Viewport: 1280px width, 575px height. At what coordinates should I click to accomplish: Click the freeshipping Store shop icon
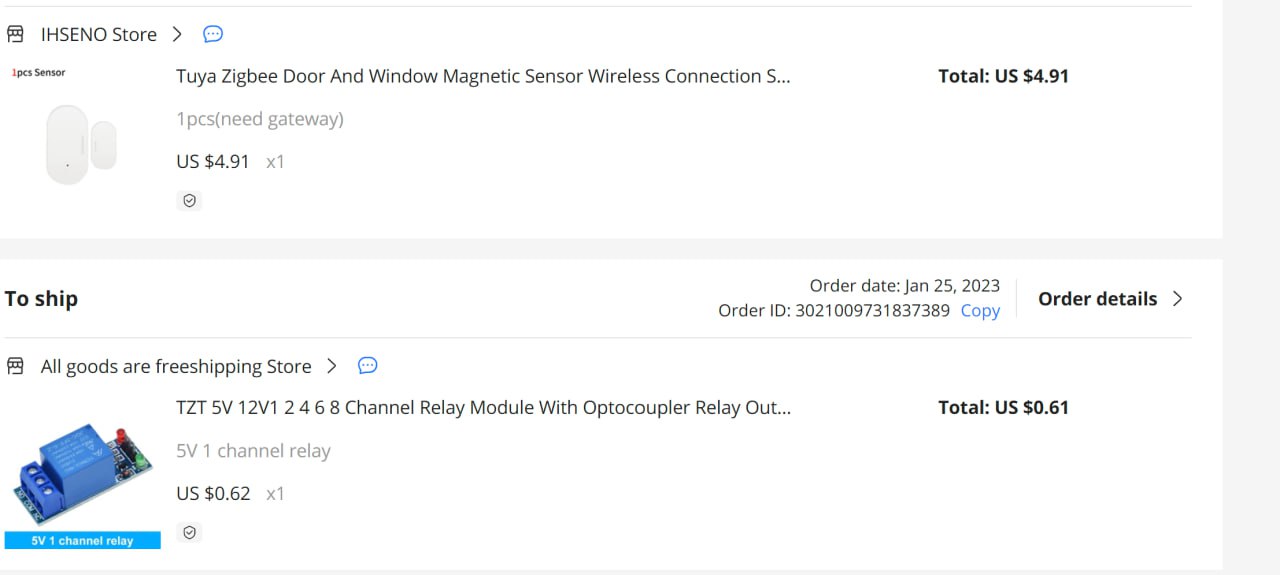(15, 366)
